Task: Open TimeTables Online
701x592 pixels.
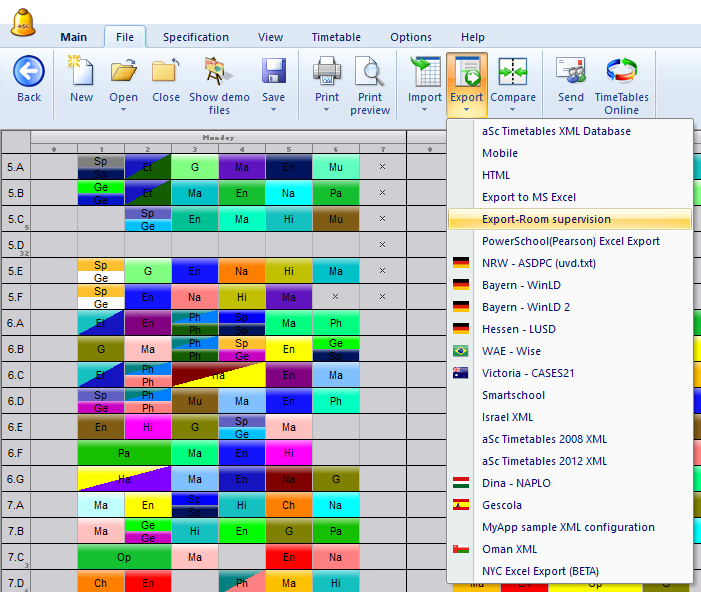Action: [621, 72]
